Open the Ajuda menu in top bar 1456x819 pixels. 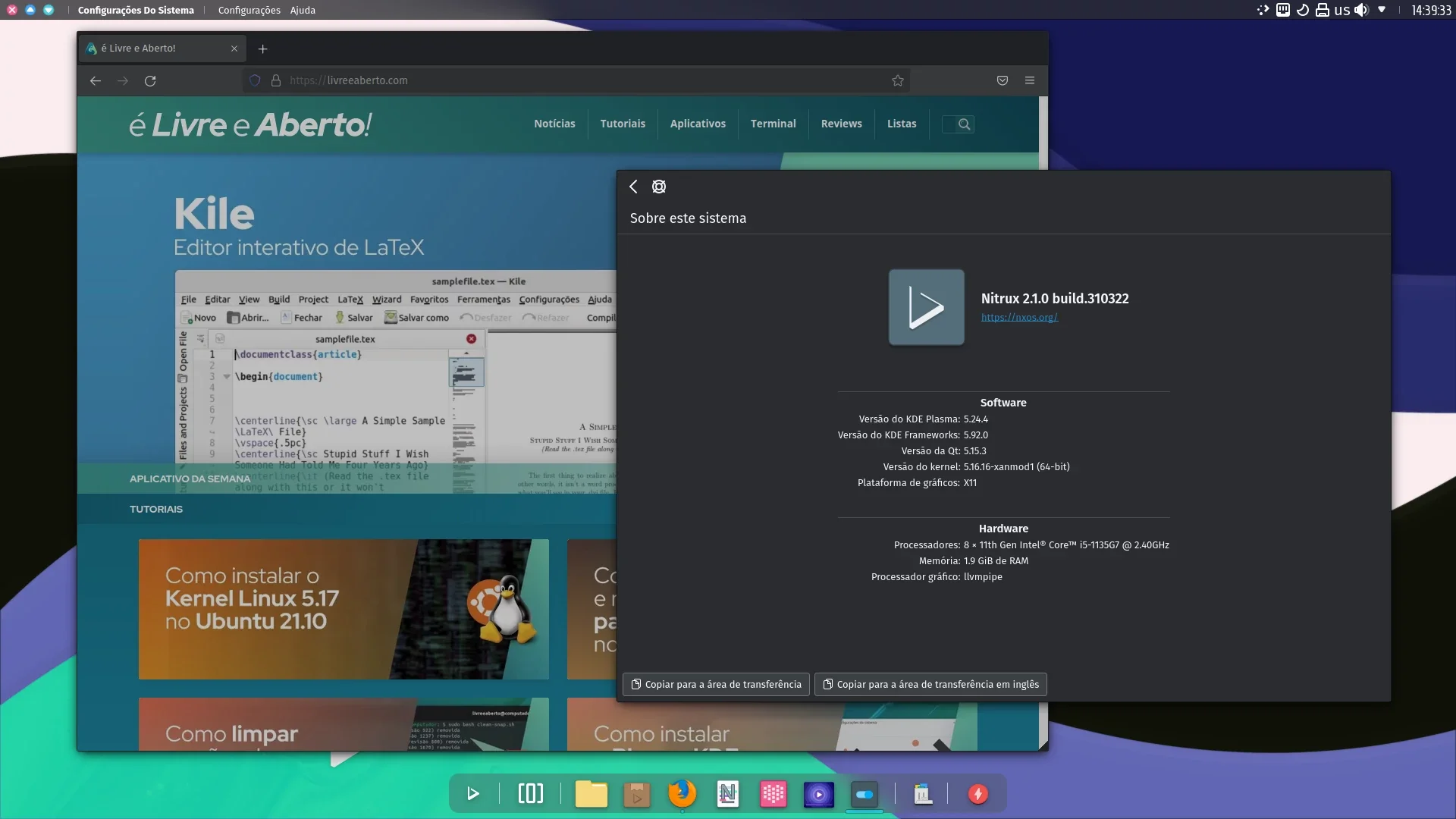point(303,10)
